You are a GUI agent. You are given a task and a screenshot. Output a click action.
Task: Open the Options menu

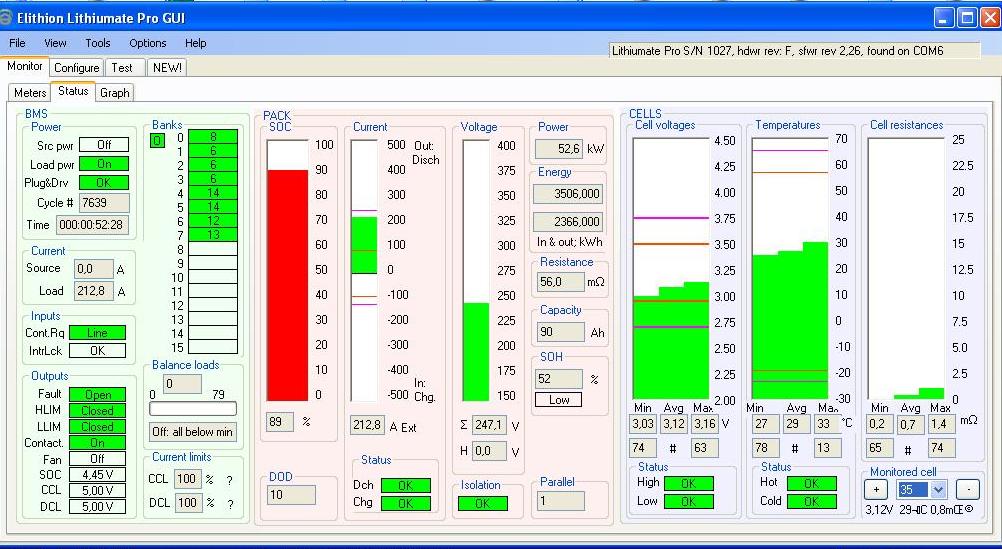coord(148,43)
